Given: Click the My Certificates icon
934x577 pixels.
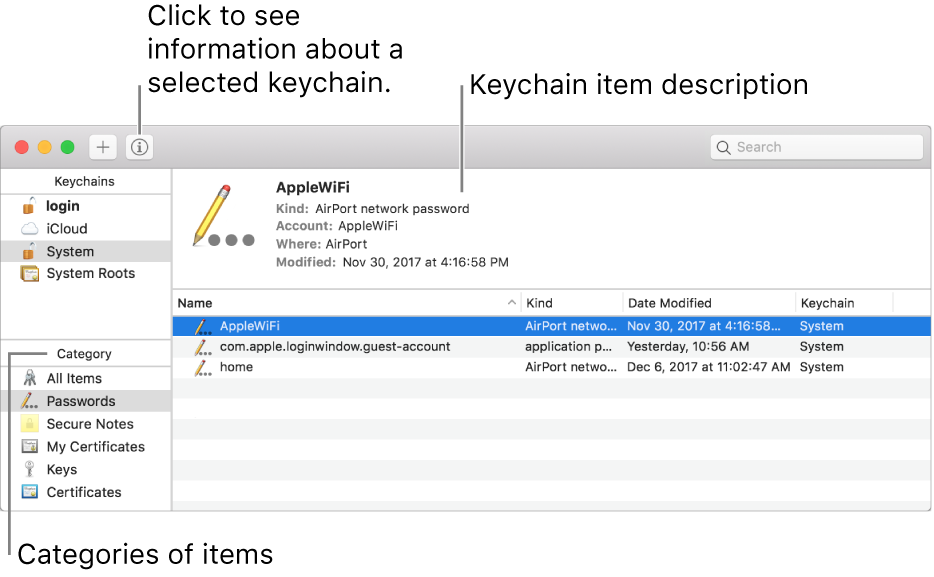Looking at the screenshot, I should 29,446.
